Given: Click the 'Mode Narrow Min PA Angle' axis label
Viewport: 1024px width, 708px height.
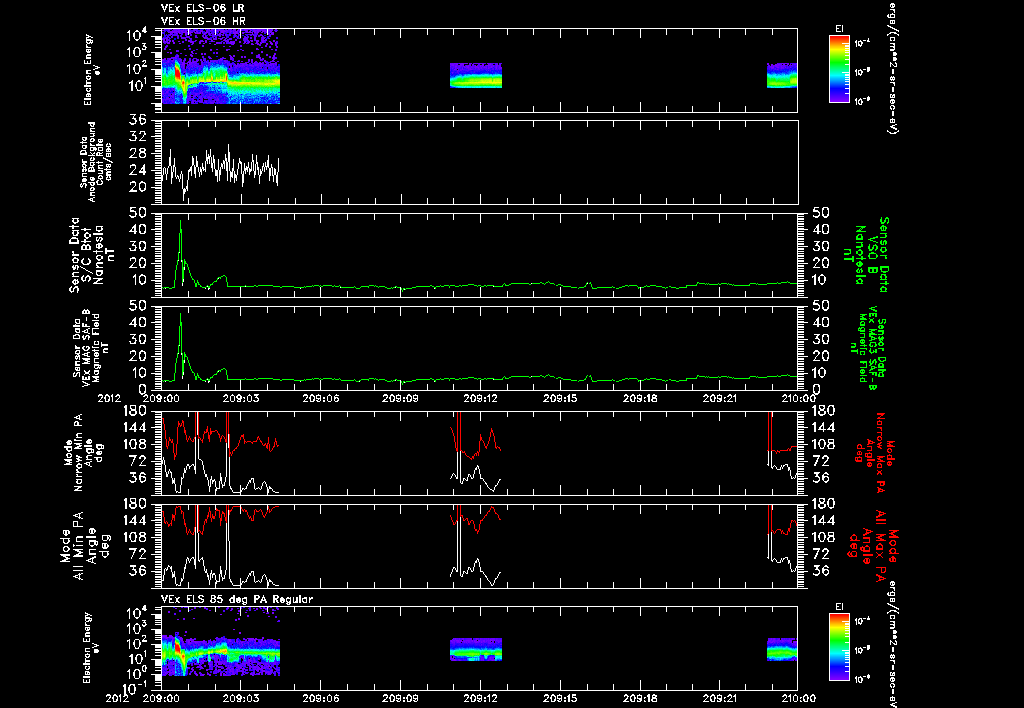Looking at the screenshot, I should pos(84,453).
